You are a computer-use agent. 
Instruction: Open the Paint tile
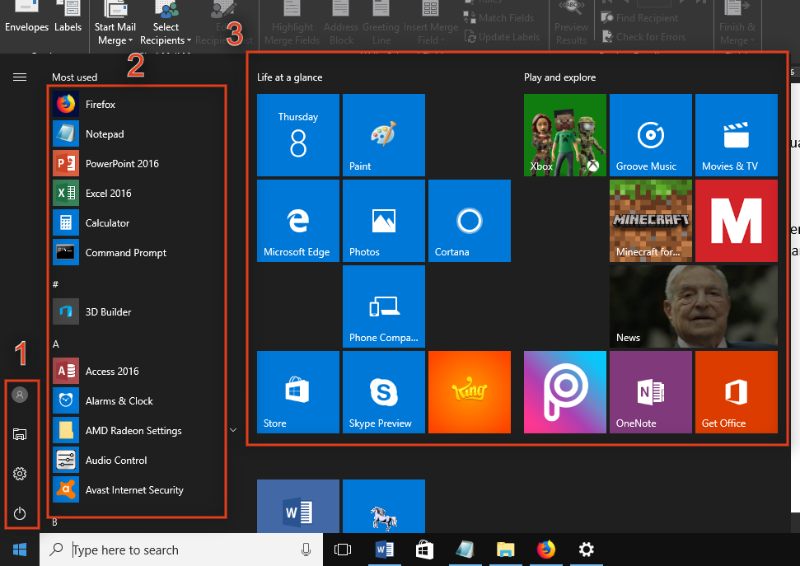[384, 135]
